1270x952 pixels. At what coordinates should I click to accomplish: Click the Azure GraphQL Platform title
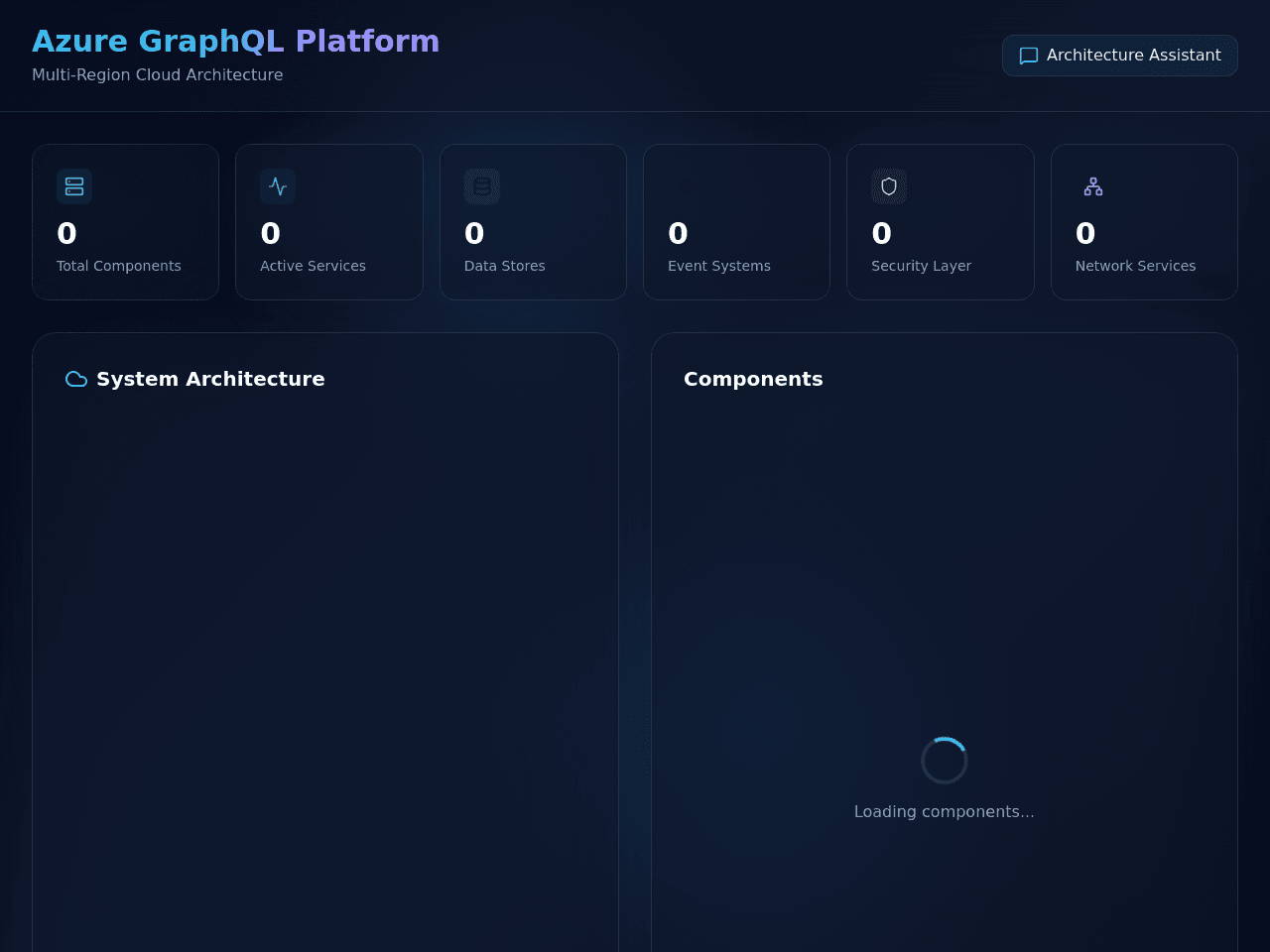click(x=236, y=41)
